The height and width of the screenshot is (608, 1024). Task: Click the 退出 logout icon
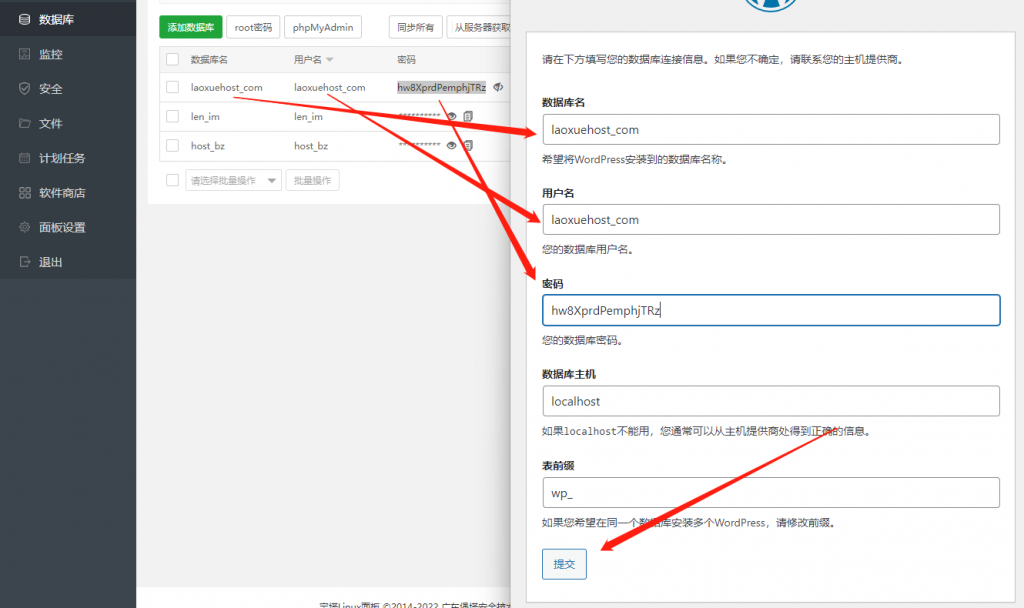(x=24, y=262)
